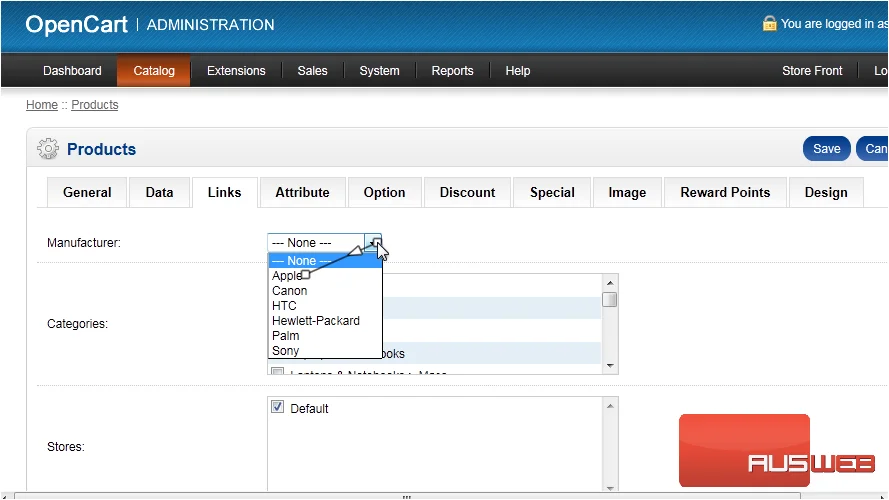Choose Canon as manufacturer

[x=325, y=291]
